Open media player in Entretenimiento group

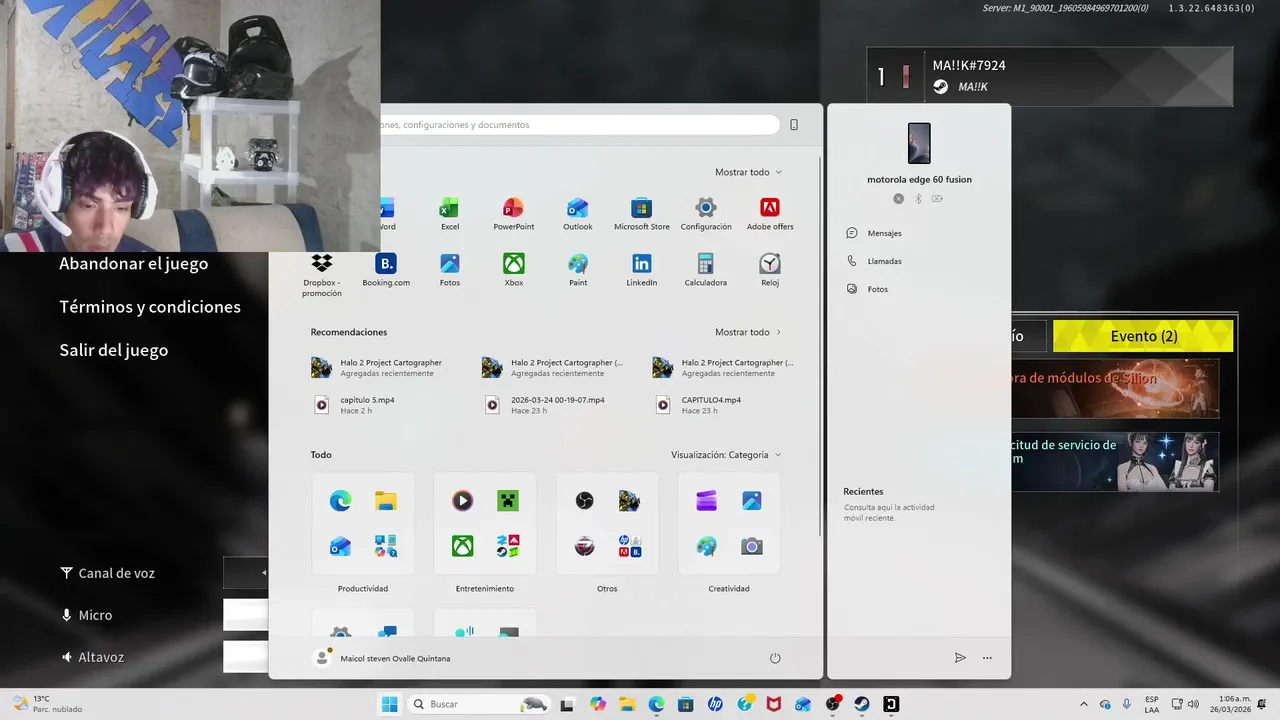click(462, 501)
